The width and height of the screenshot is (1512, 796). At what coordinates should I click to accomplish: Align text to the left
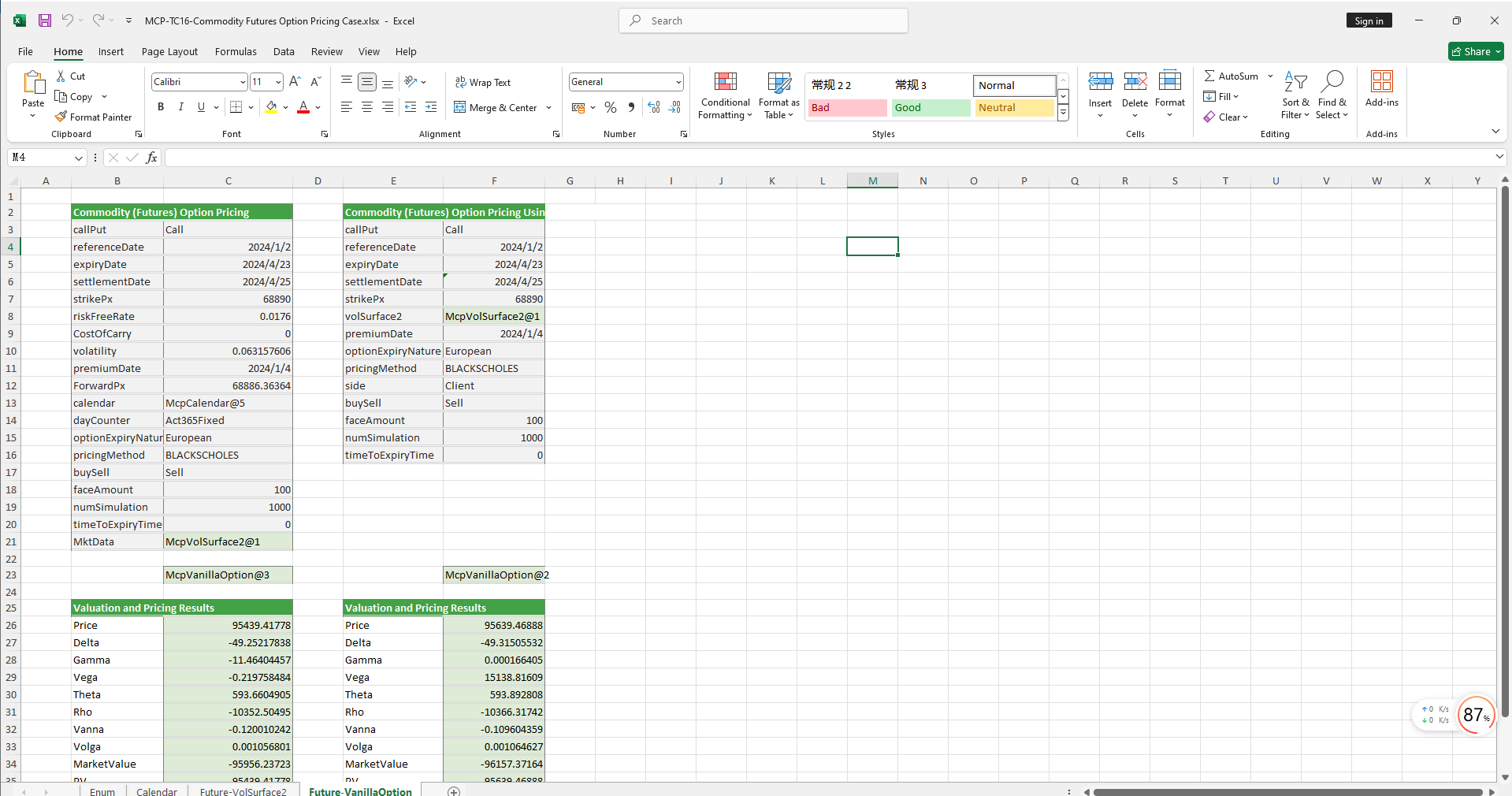pyautogui.click(x=347, y=106)
